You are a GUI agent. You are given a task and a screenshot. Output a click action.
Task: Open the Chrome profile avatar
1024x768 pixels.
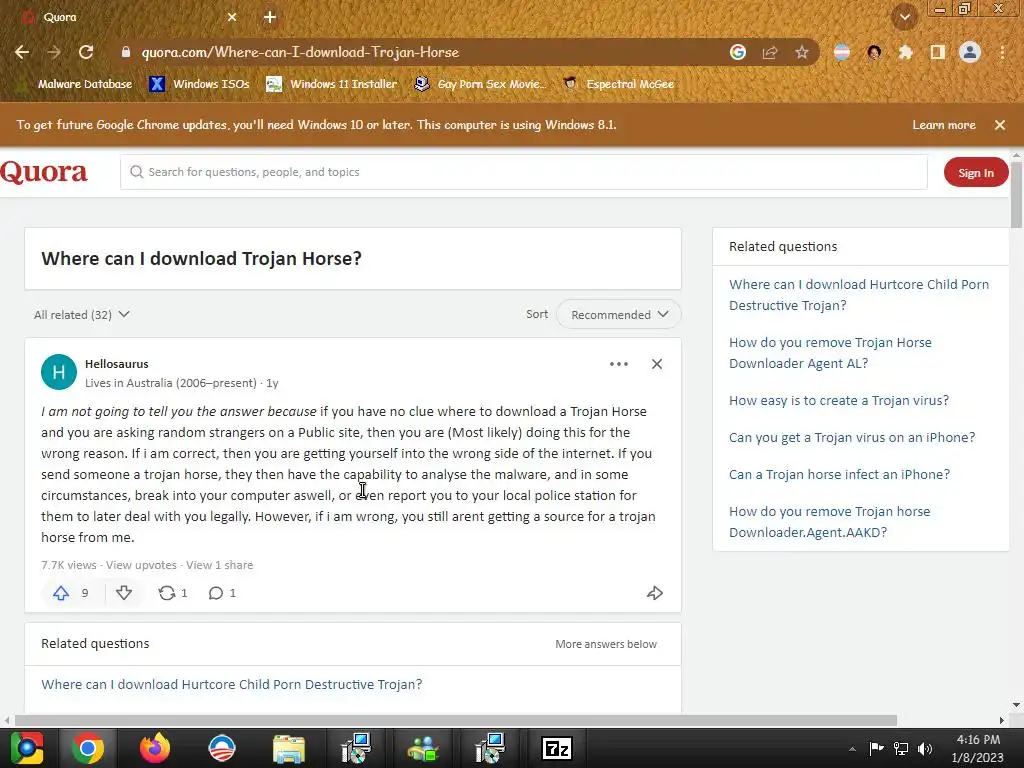pyautogui.click(x=970, y=52)
